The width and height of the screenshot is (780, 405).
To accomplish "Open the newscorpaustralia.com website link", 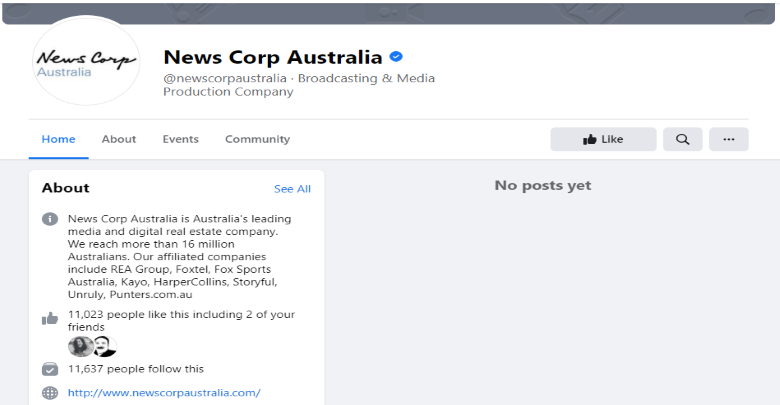I will tap(164, 393).
